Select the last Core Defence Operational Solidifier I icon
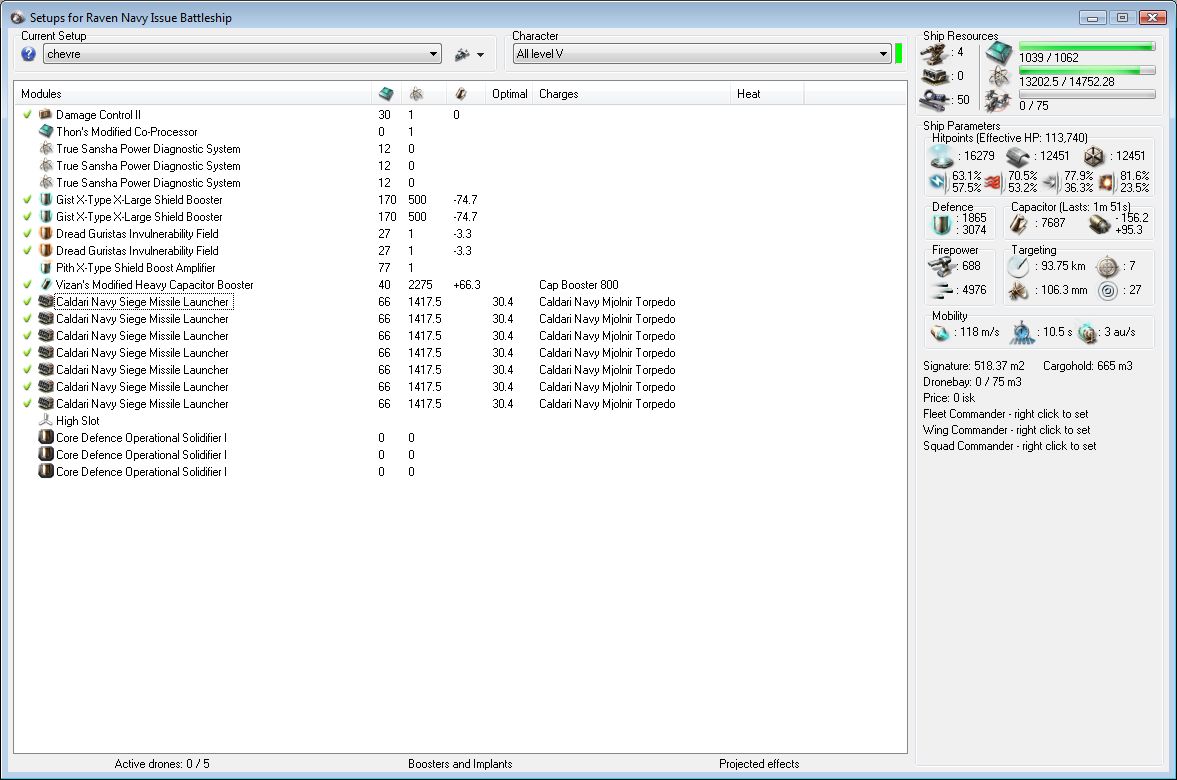 pos(46,471)
